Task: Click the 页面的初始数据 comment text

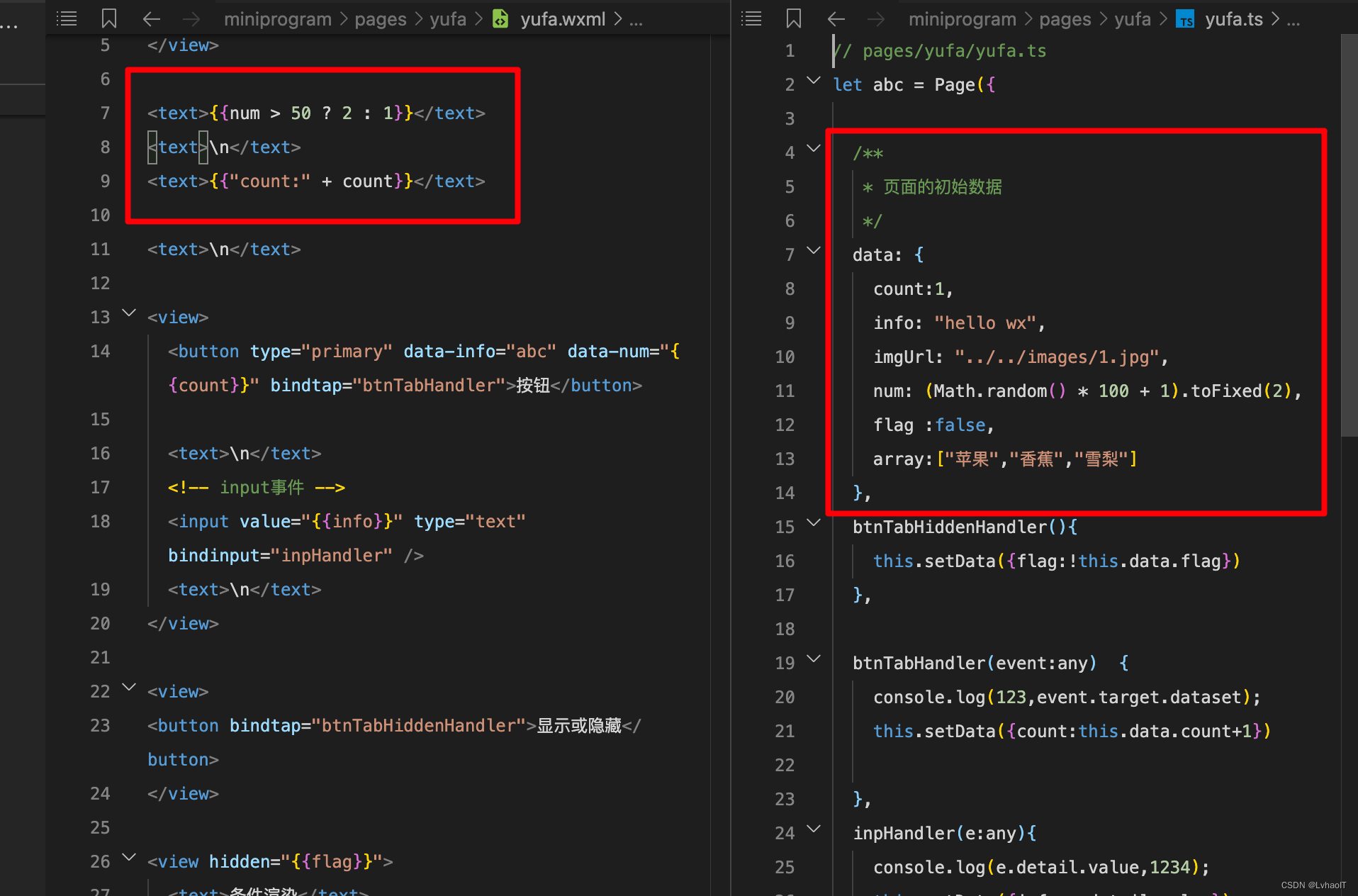Action: tap(943, 186)
